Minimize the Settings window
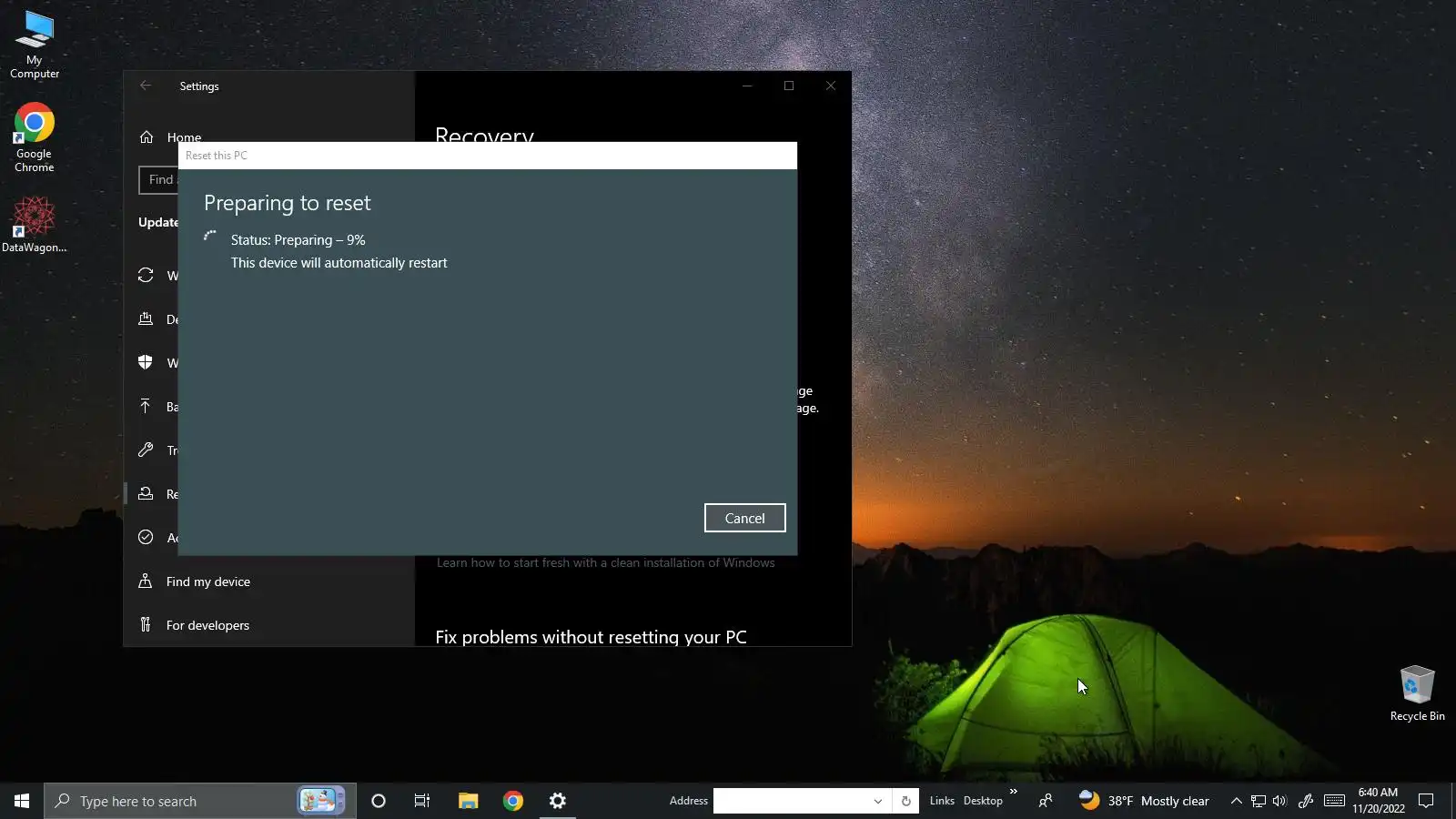The image size is (1456, 819). click(747, 86)
